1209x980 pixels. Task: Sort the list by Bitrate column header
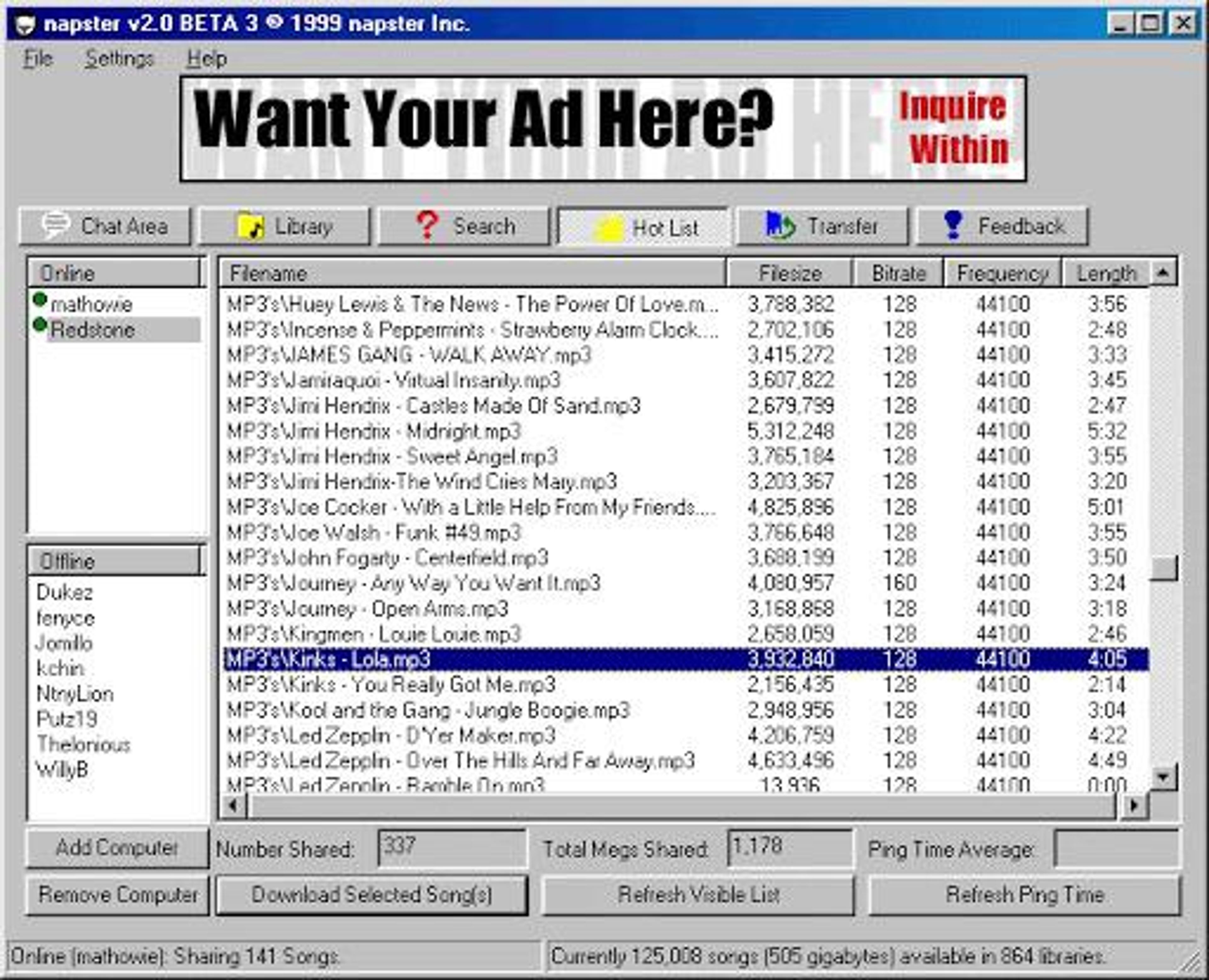pos(898,273)
